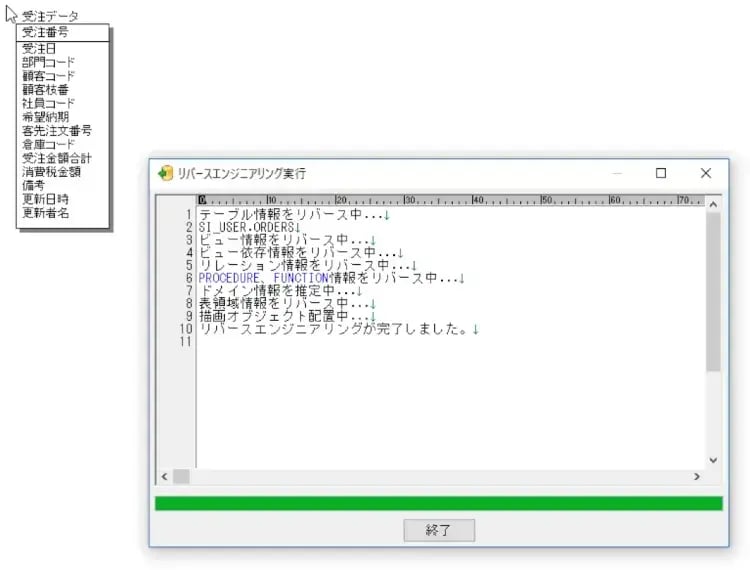Click the log's vertical scrollbar down arrow
The height and width of the screenshot is (570, 750).
[x=713, y=460]
